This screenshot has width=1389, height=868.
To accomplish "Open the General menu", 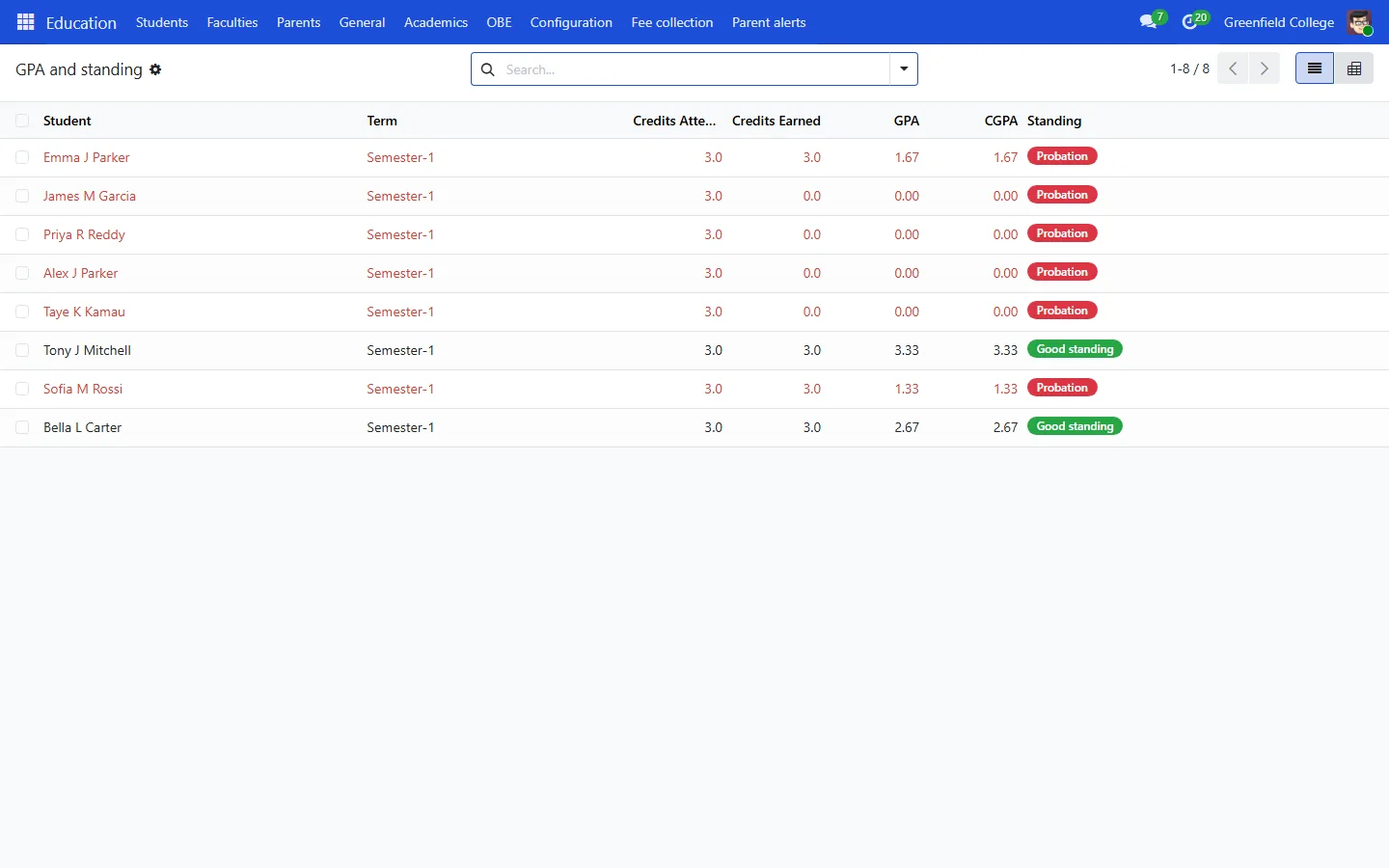I will [362, 22].
